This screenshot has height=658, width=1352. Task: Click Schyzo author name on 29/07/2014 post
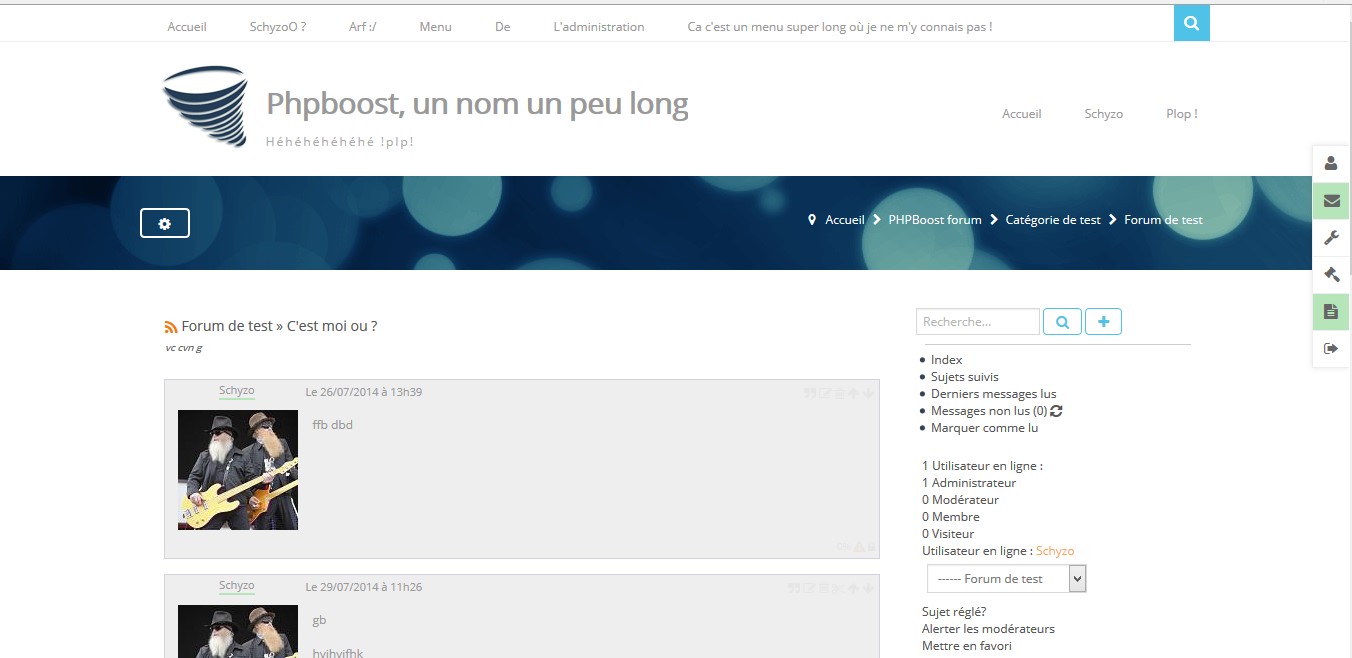pos(237,586)
